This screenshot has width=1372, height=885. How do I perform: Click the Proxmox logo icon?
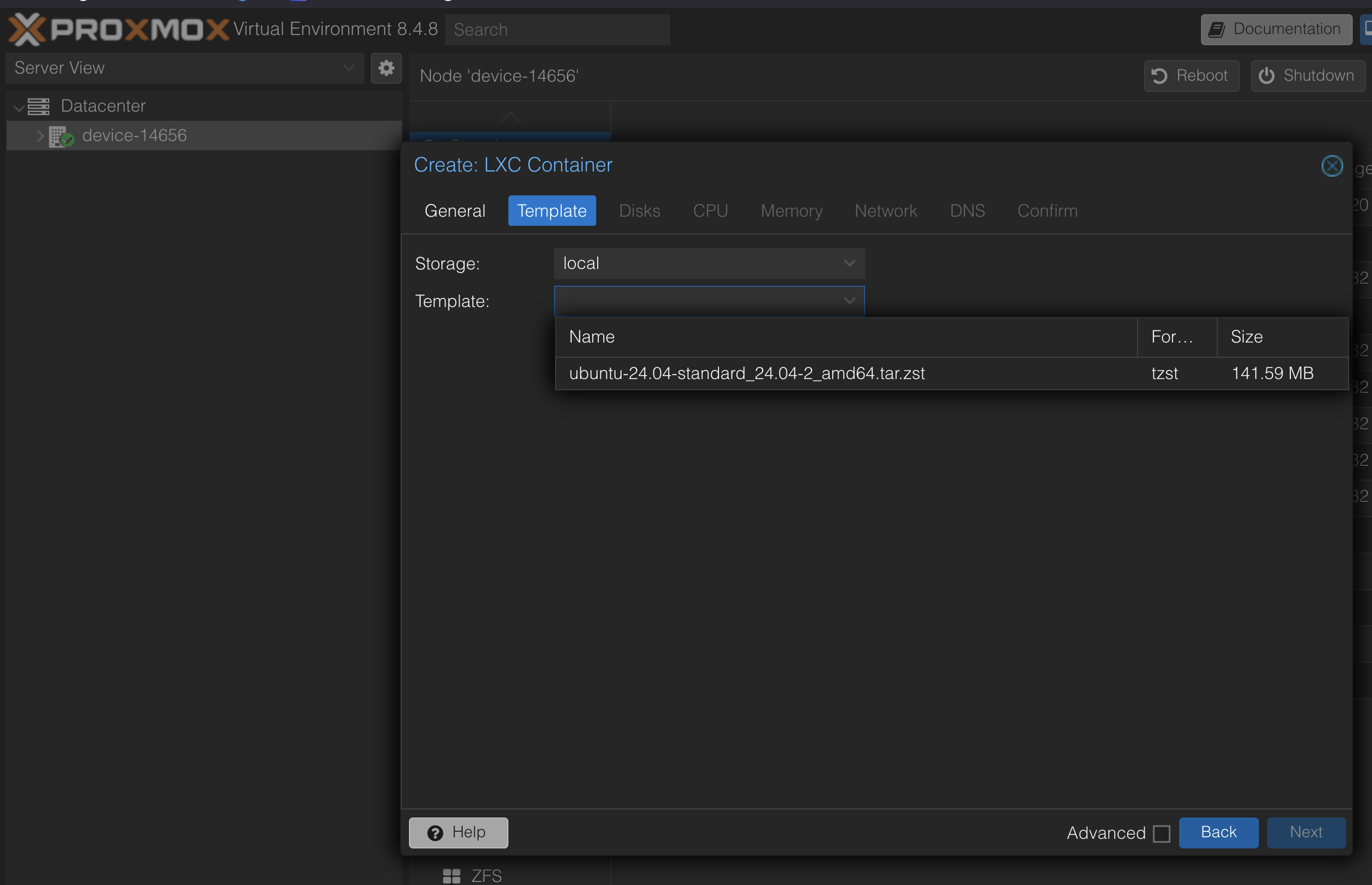26,29
